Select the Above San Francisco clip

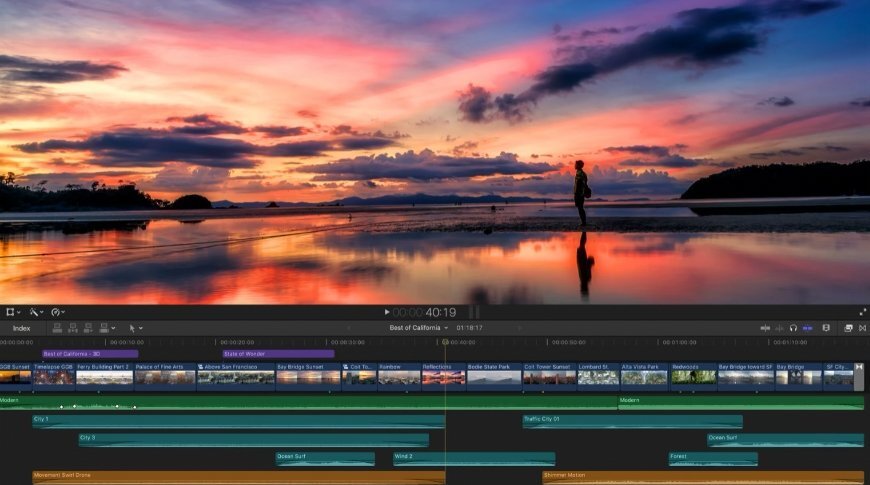coord(236,375)
